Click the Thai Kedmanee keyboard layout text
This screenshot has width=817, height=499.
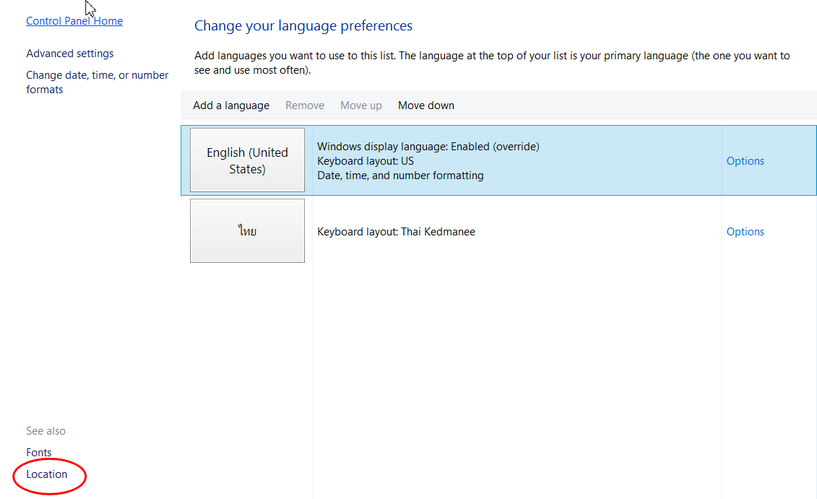(x=396, y=232)
